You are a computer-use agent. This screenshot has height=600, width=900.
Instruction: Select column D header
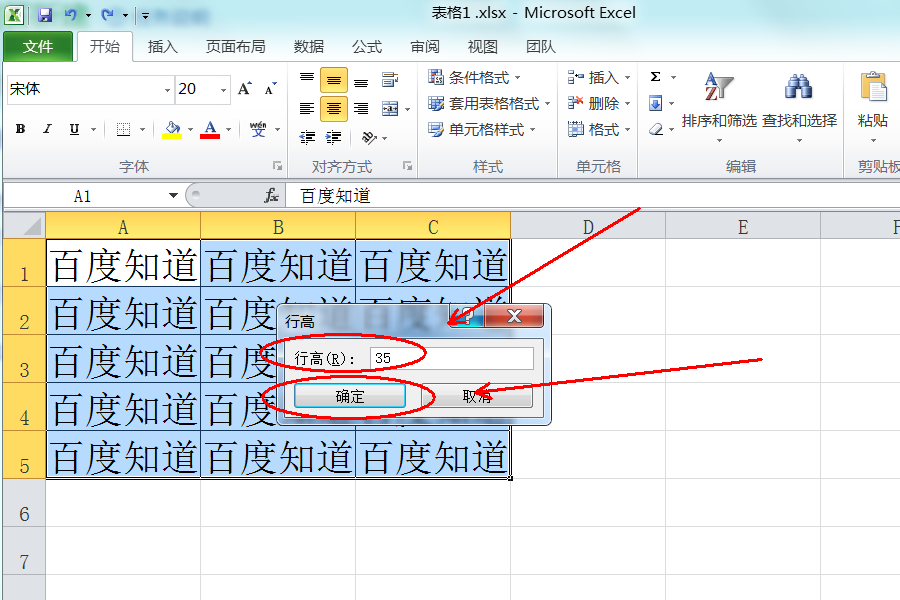click(588, 226)
